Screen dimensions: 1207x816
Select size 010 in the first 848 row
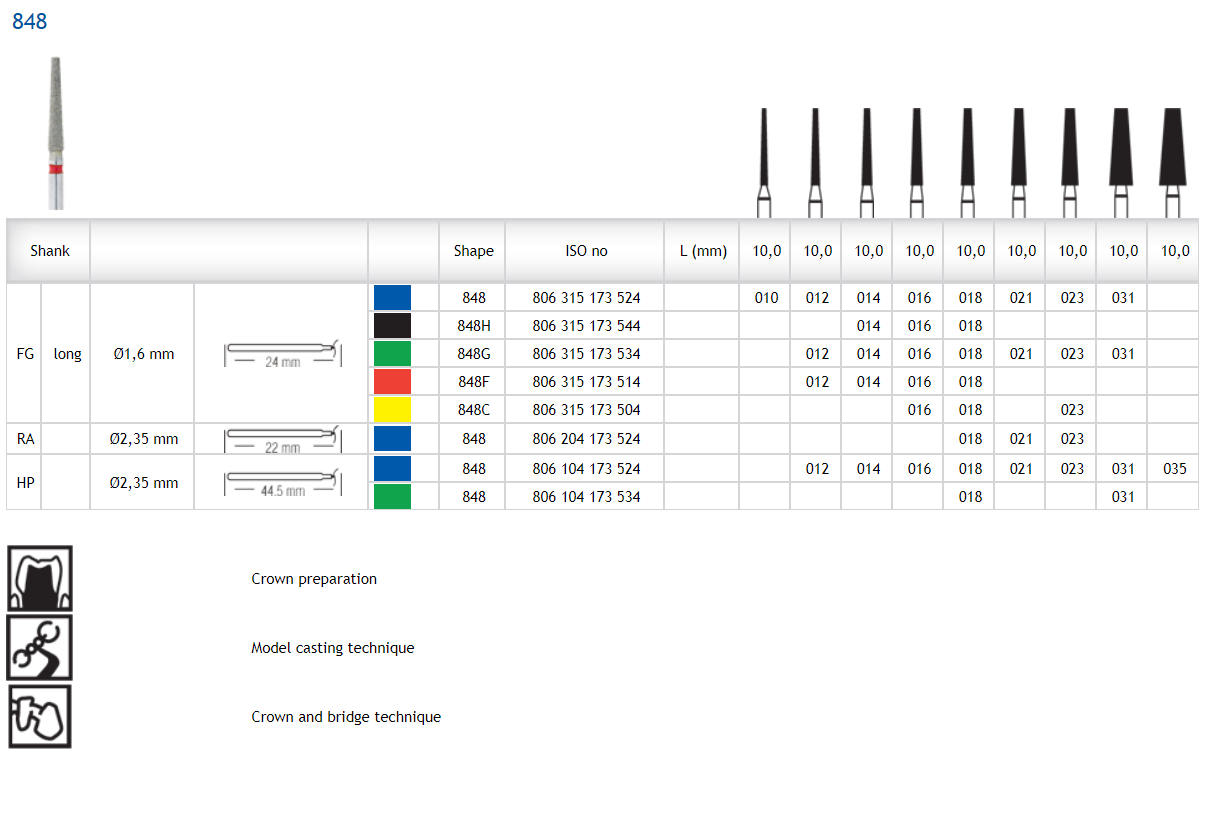coord(766,298)
